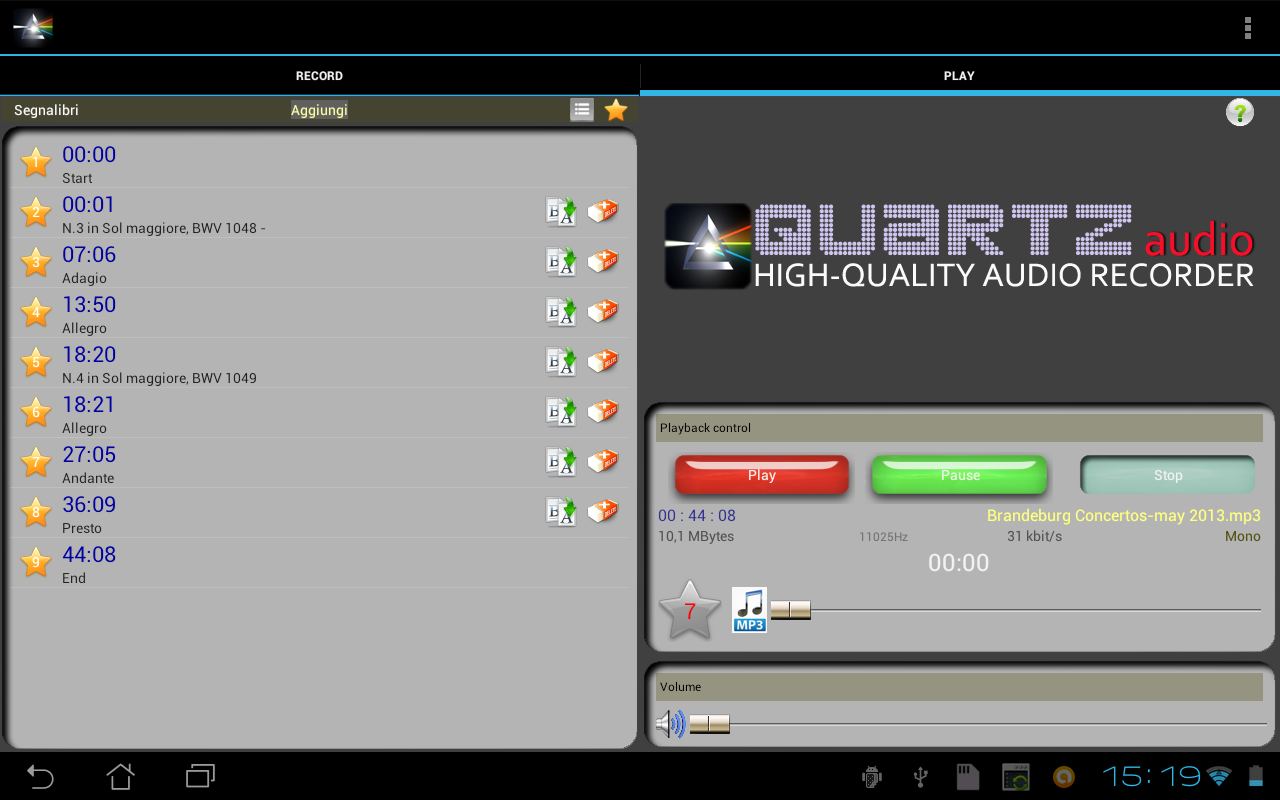The width and height of the screenshot is (1280, 800).
Task: Click the speaker volume icon
Action: [670, 724]
